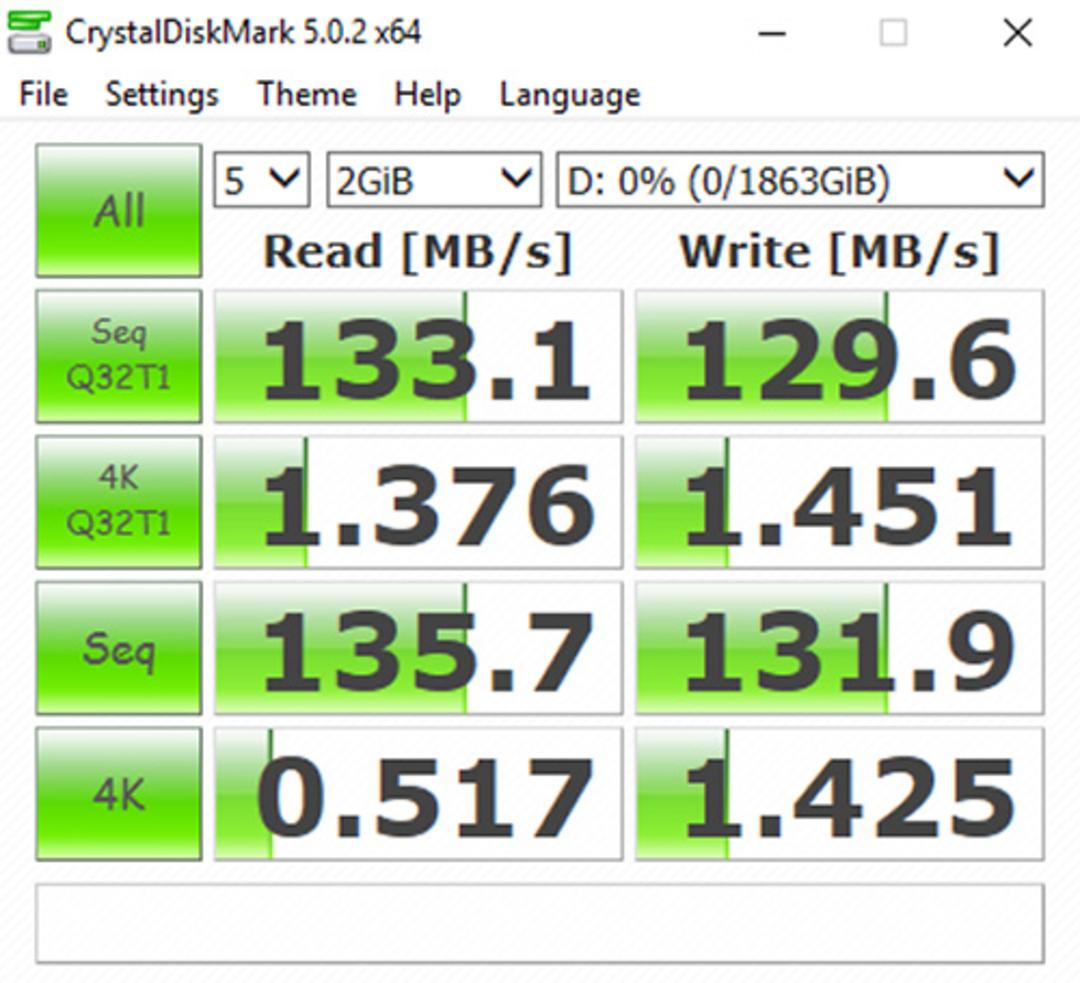The height and width of the screenshot is (983, 1080).
Task: Select the 129.6 Seq Q32T1 write result
Action: (840, 356)
